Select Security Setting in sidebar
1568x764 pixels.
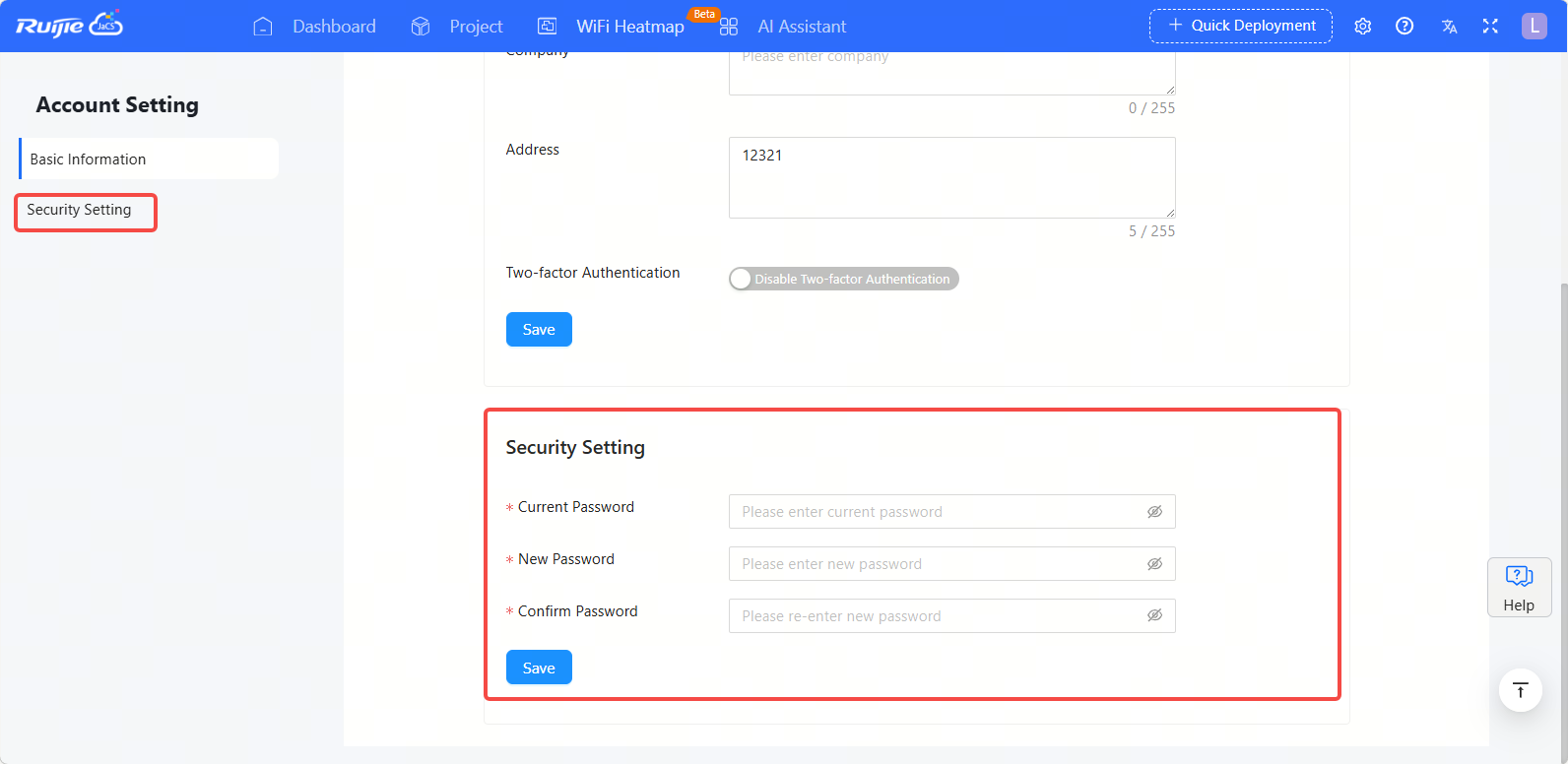(80, 211)
